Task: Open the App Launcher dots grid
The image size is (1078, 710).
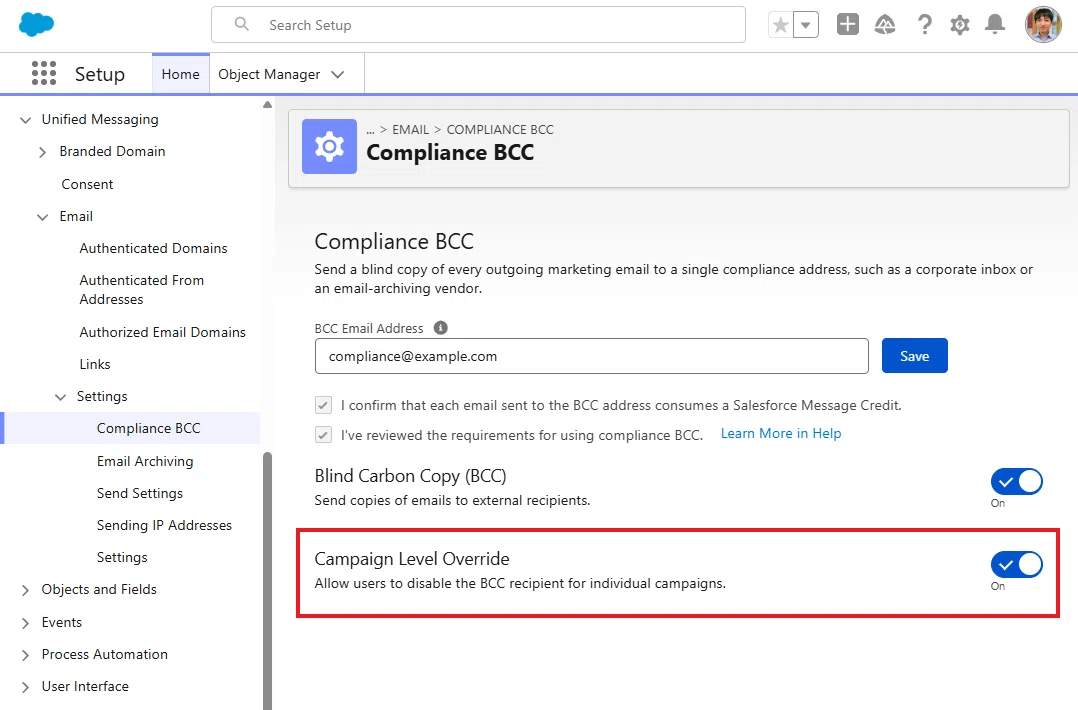Action: pyautogui.click(x=44, y=73)
